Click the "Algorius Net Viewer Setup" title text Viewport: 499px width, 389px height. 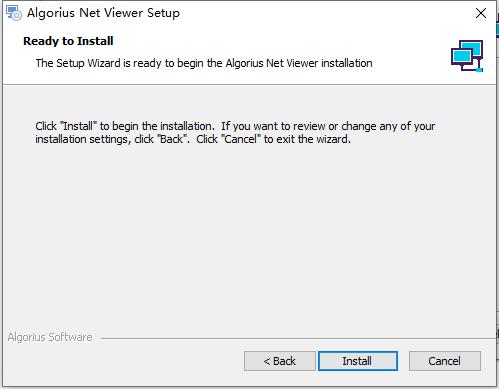point(103,13)
